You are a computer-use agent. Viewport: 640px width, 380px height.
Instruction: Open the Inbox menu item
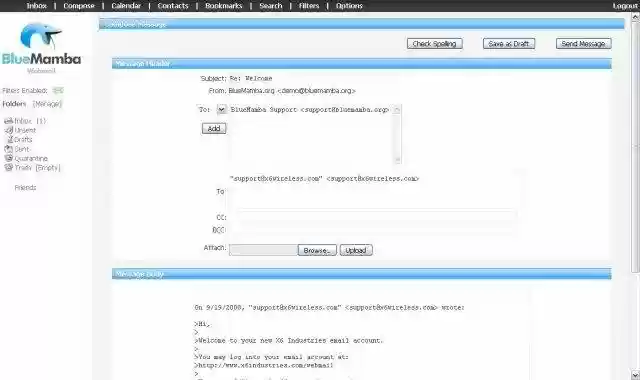tap(36, 6)
